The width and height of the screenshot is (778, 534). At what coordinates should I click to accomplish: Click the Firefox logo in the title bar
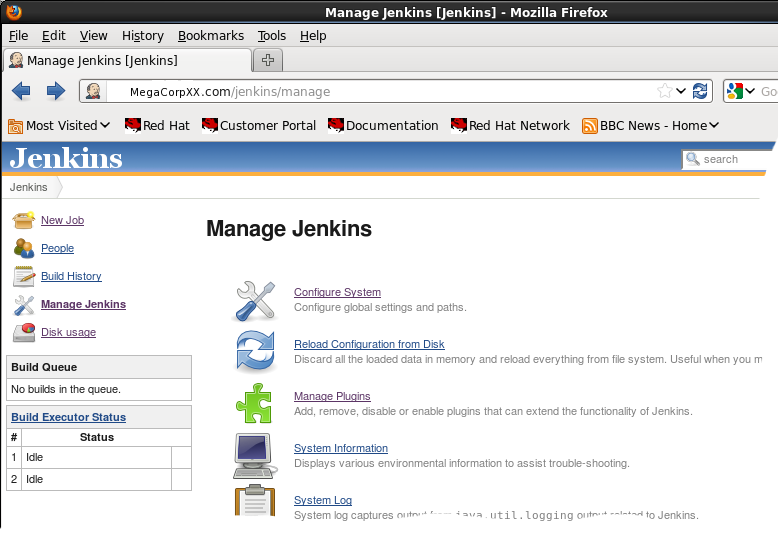coord(14,11)
